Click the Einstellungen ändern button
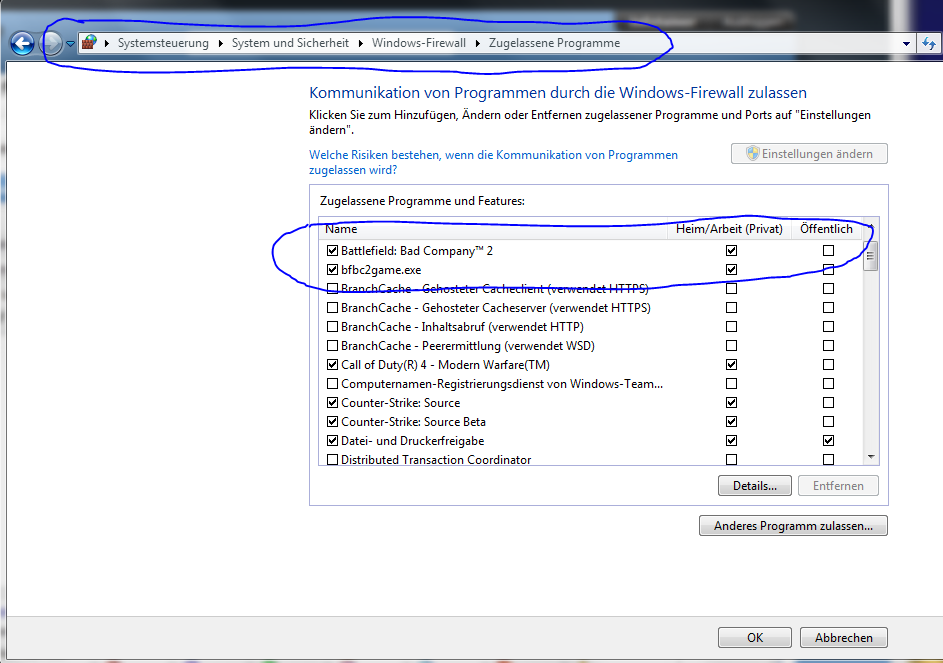The image size is (943, 663). coord(809,153)
